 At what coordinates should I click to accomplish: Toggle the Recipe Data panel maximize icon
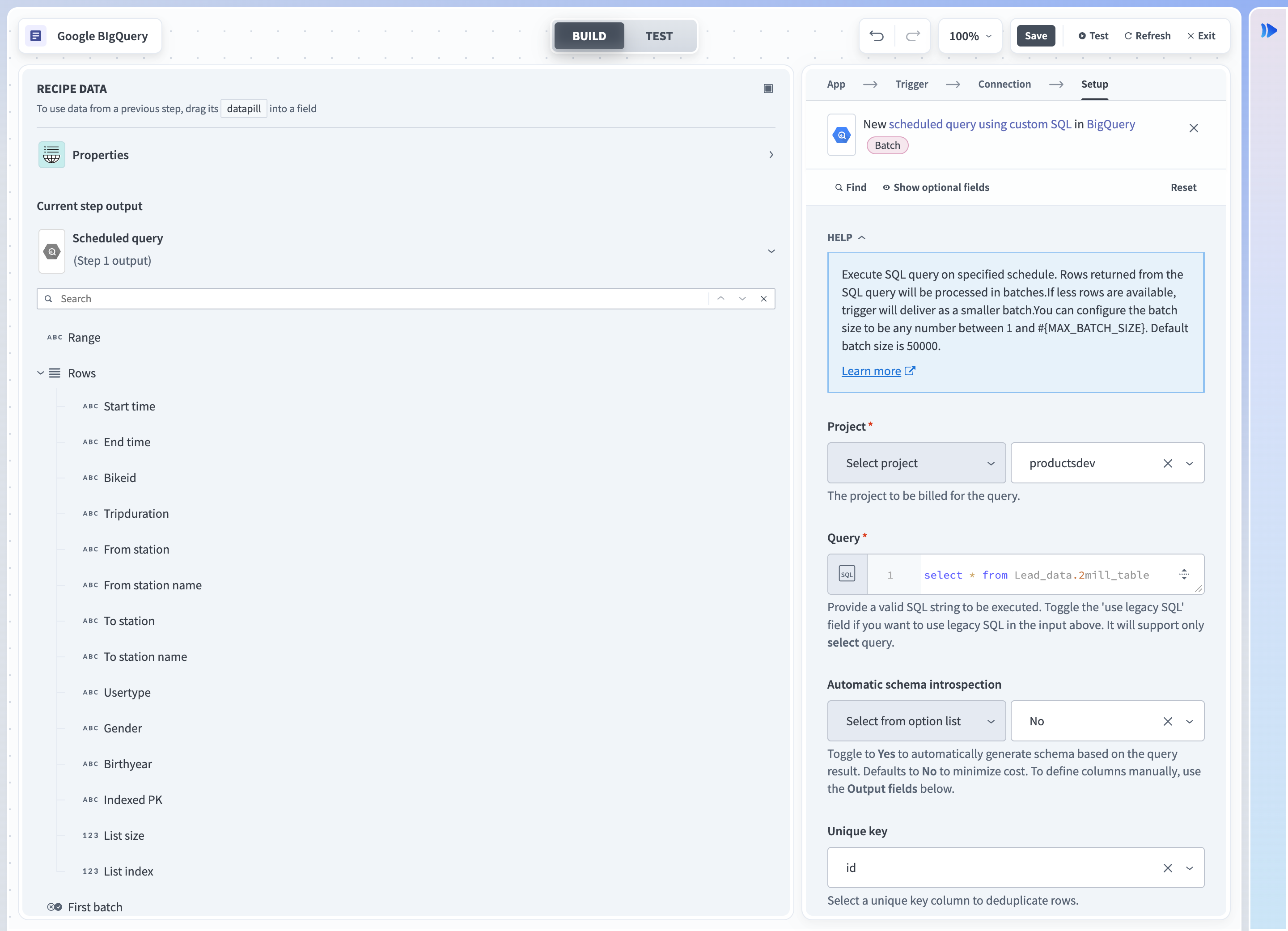[768, 89]
